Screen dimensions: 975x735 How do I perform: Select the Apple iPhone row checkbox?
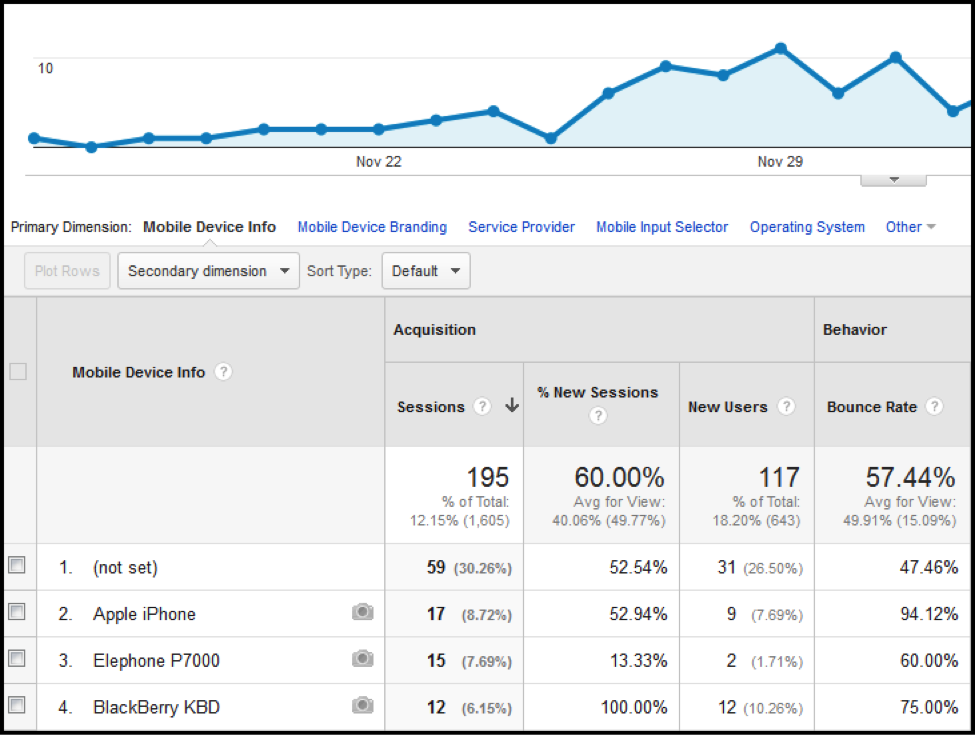(17, 613)
